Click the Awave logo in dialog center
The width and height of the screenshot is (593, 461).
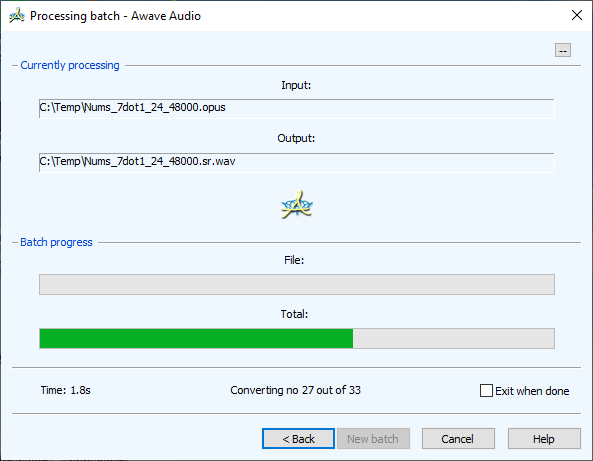[297, 205]
